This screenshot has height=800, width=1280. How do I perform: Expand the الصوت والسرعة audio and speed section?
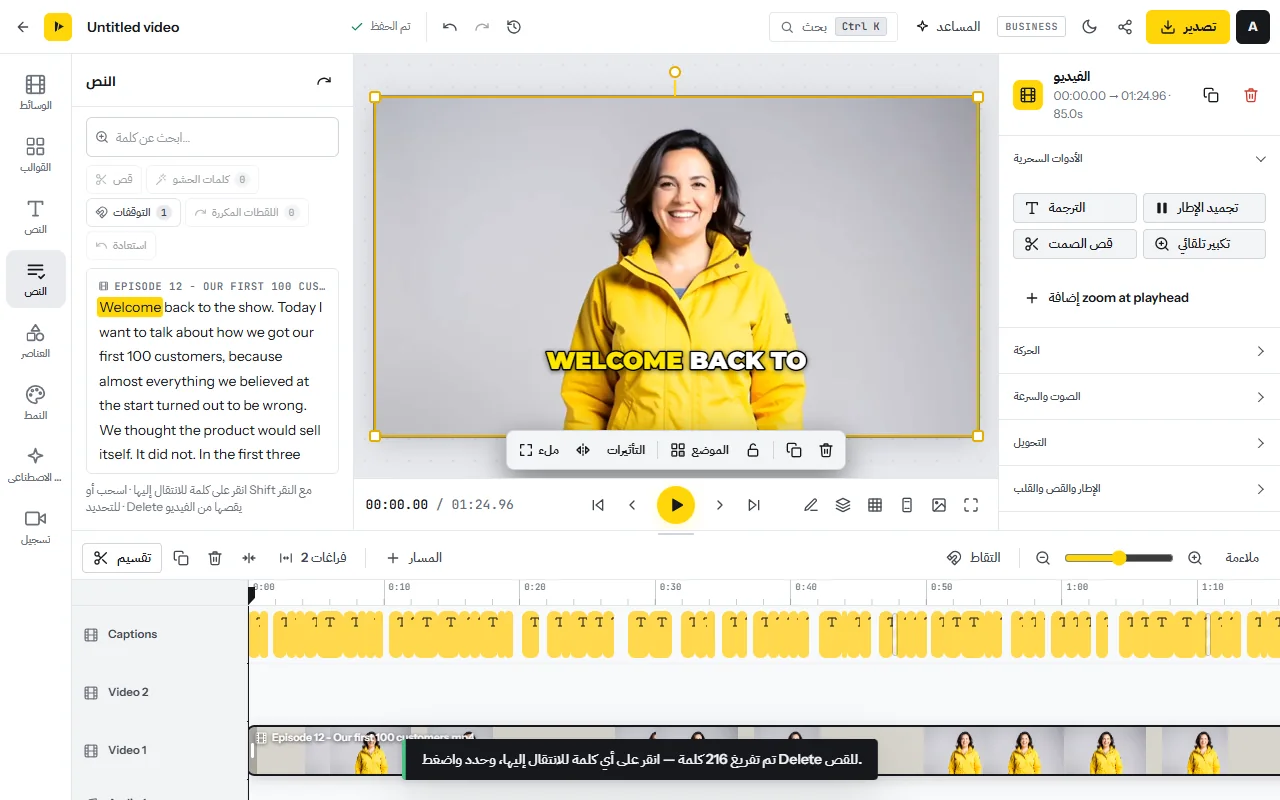click(x=1140, y=397)
